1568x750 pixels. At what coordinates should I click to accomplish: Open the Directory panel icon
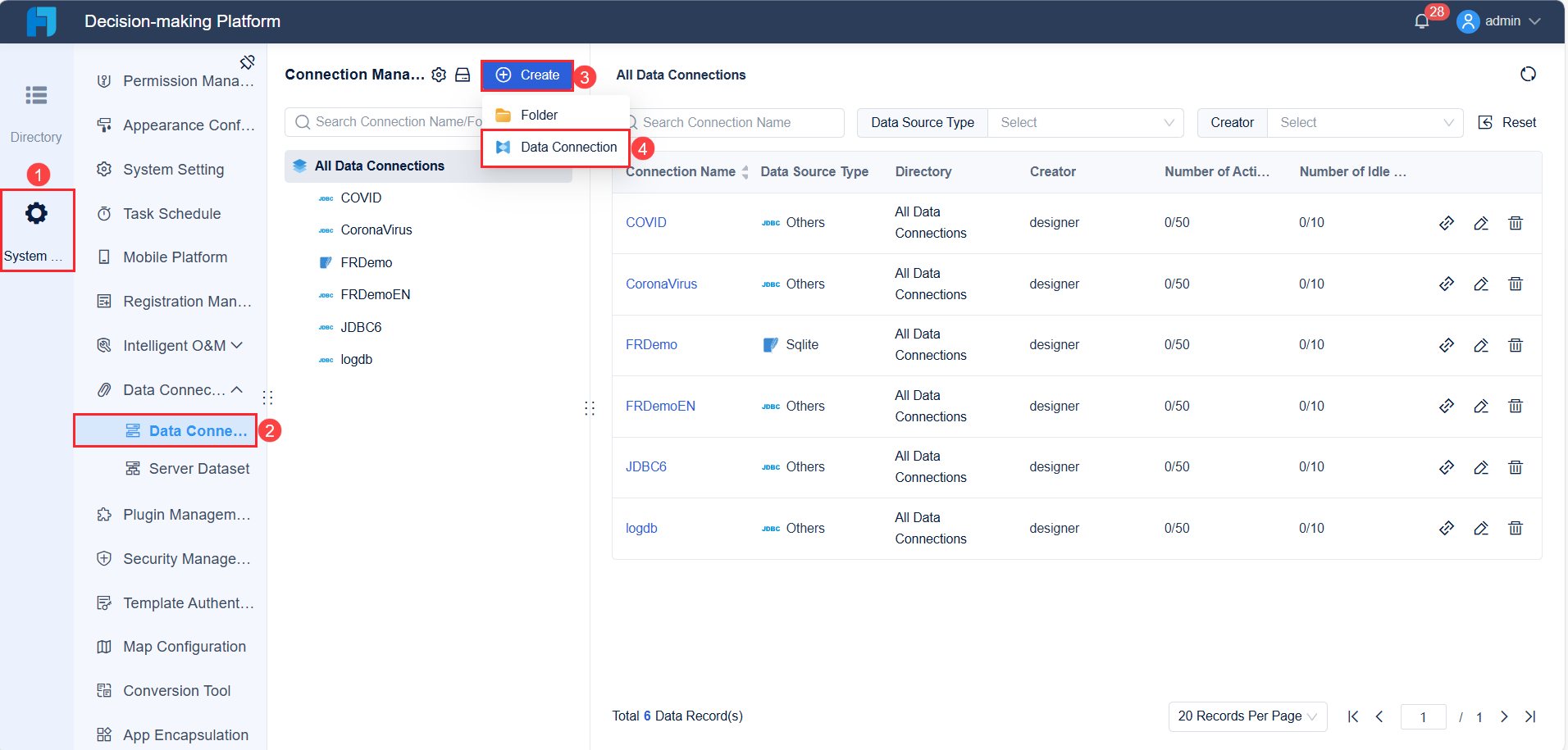point(36,95)
